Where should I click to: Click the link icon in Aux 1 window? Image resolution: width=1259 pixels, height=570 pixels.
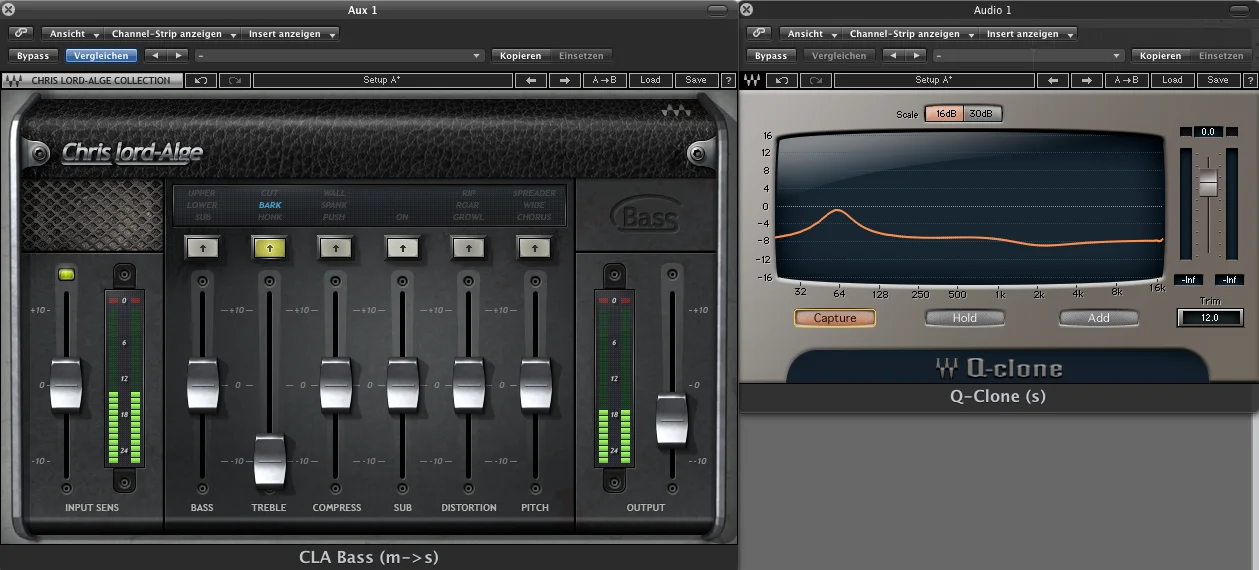tap(22, 34)
